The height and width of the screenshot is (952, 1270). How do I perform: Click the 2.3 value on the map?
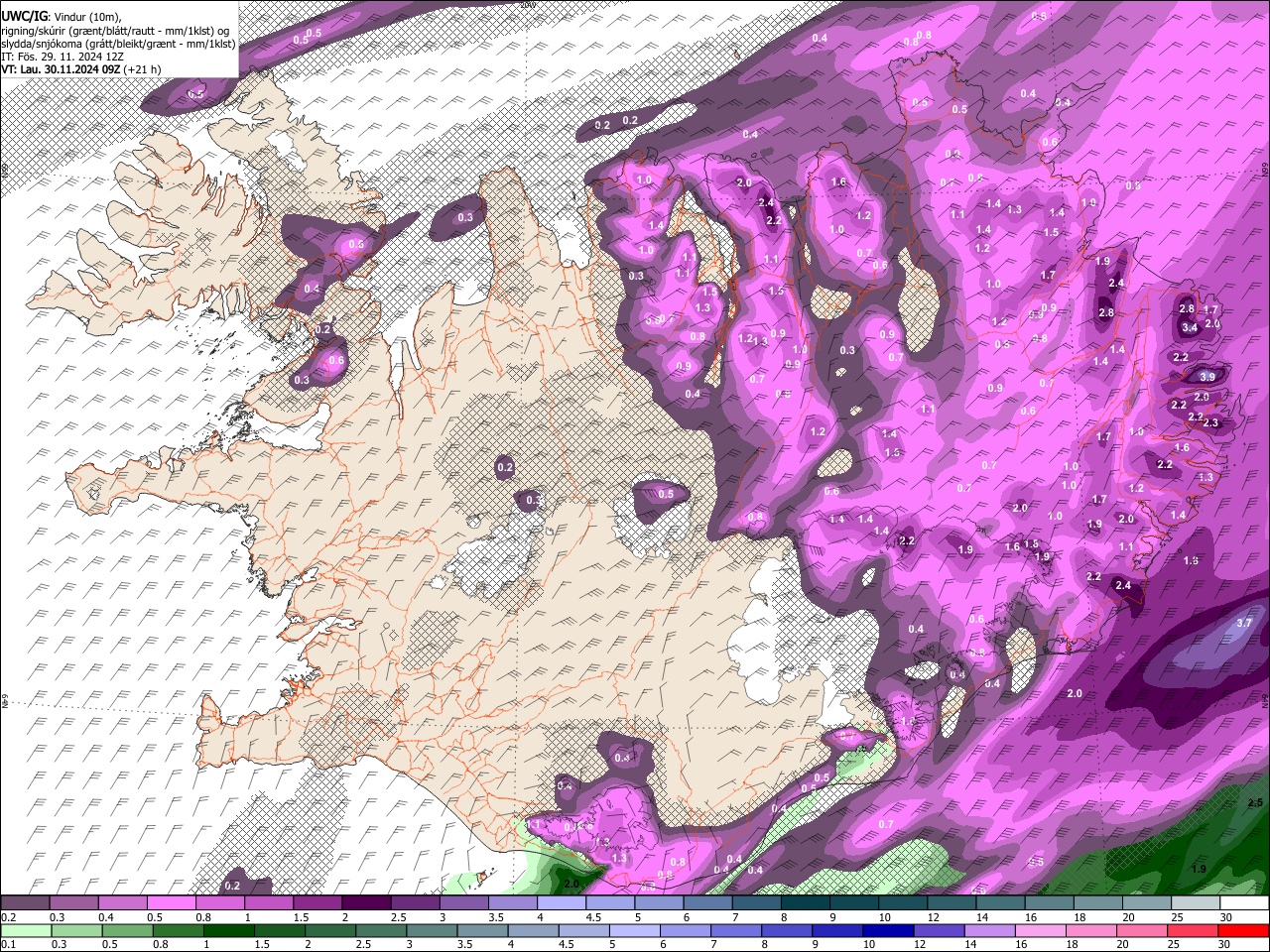(1210, 423)
